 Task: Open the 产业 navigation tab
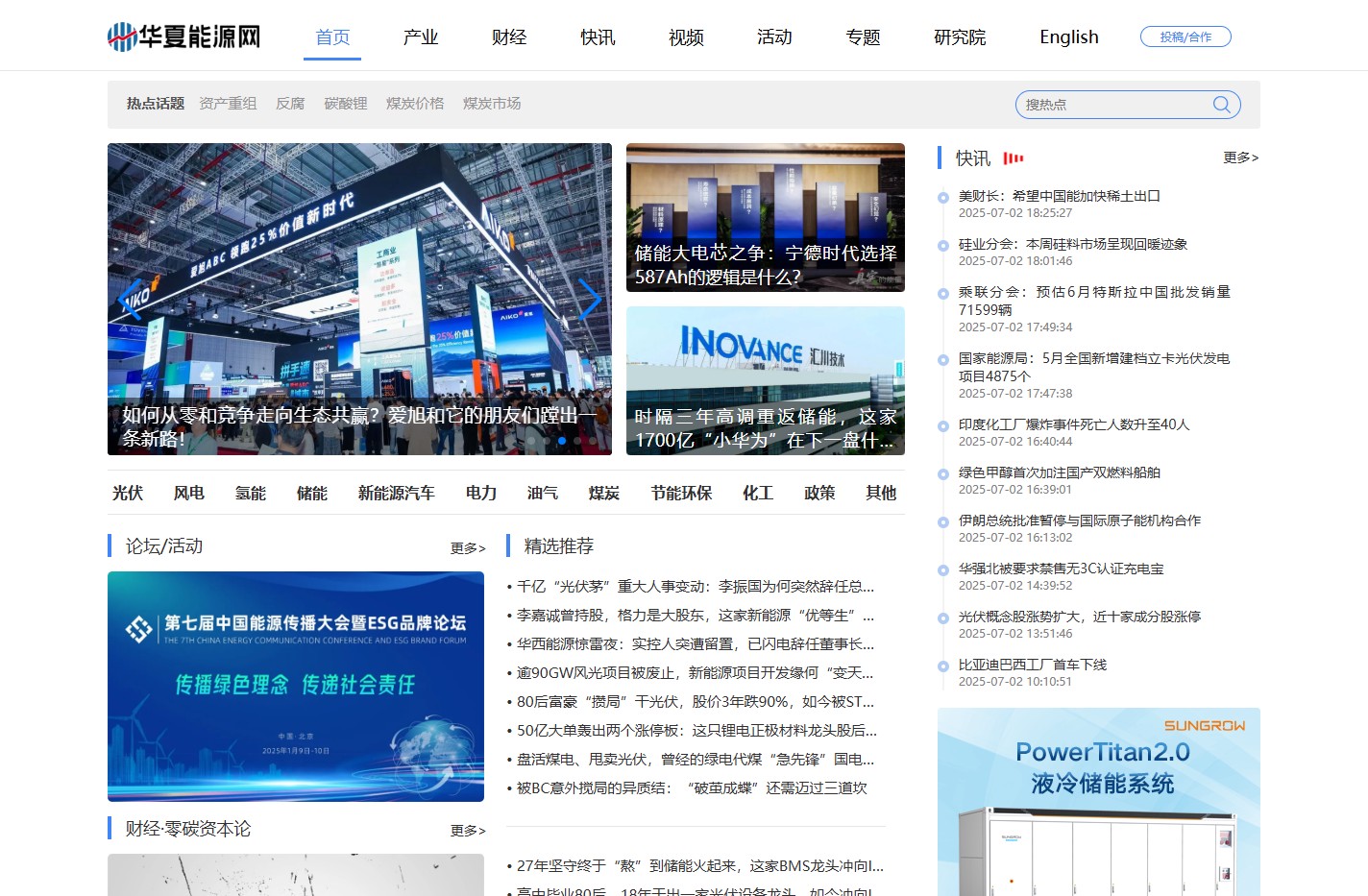421,37
